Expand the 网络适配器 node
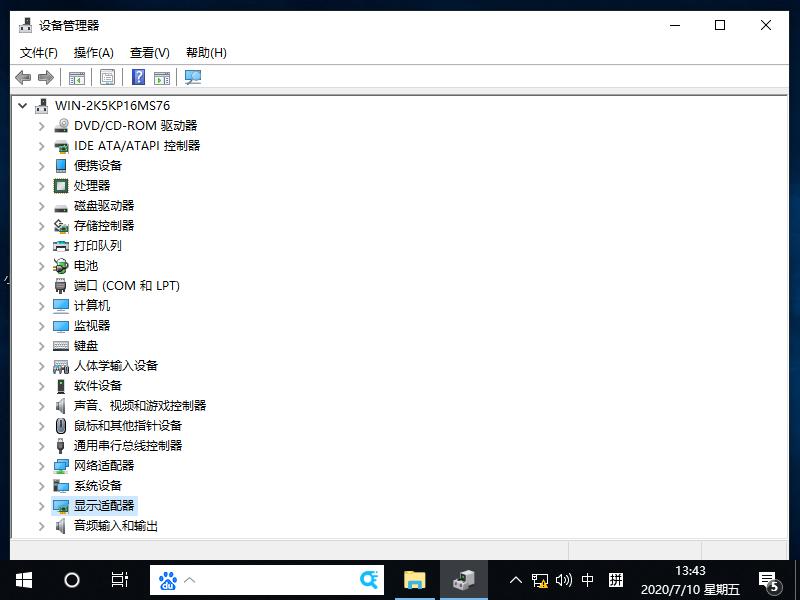Viewport: 800px width, 600px height. coord(39,465)
